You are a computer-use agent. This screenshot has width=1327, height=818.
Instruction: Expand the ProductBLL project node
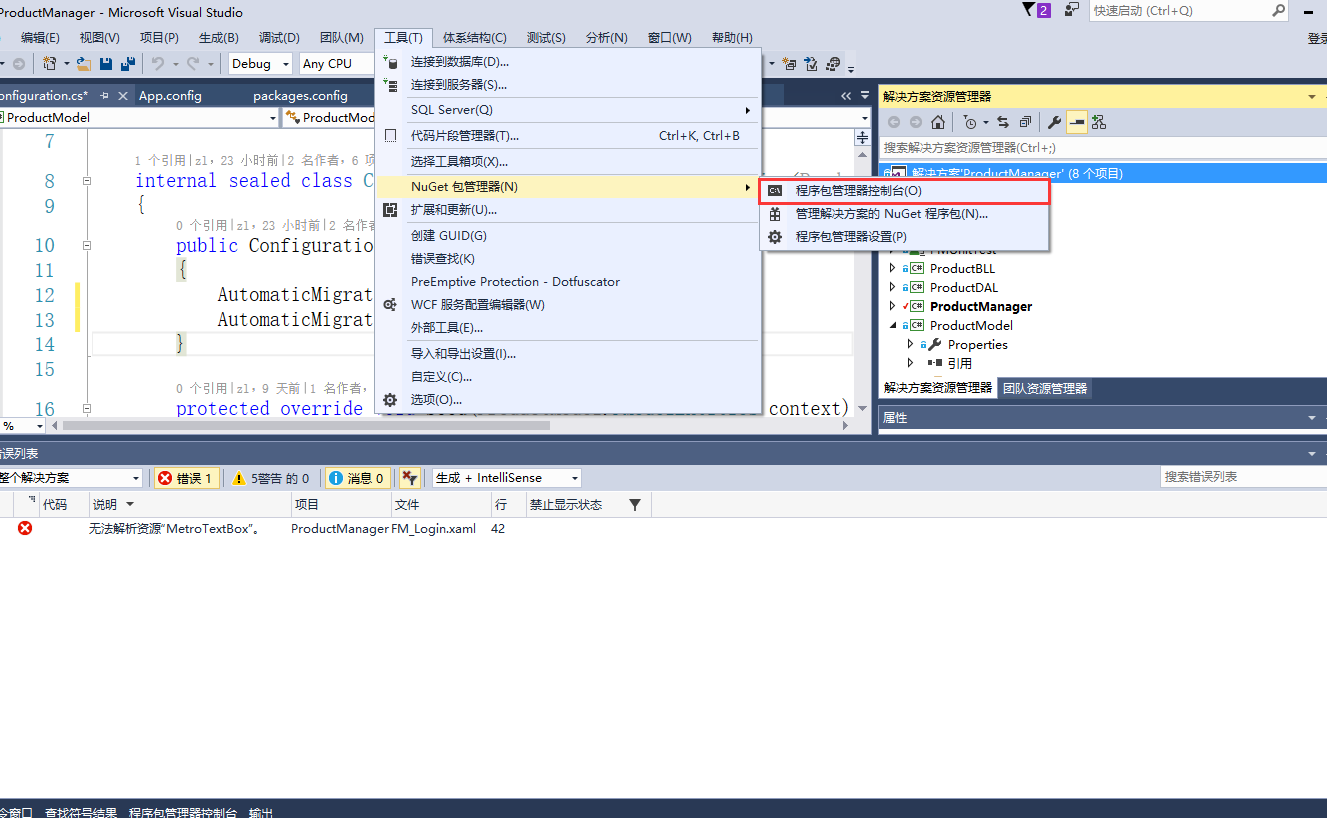pyautogui.click(x=892, y=268)
